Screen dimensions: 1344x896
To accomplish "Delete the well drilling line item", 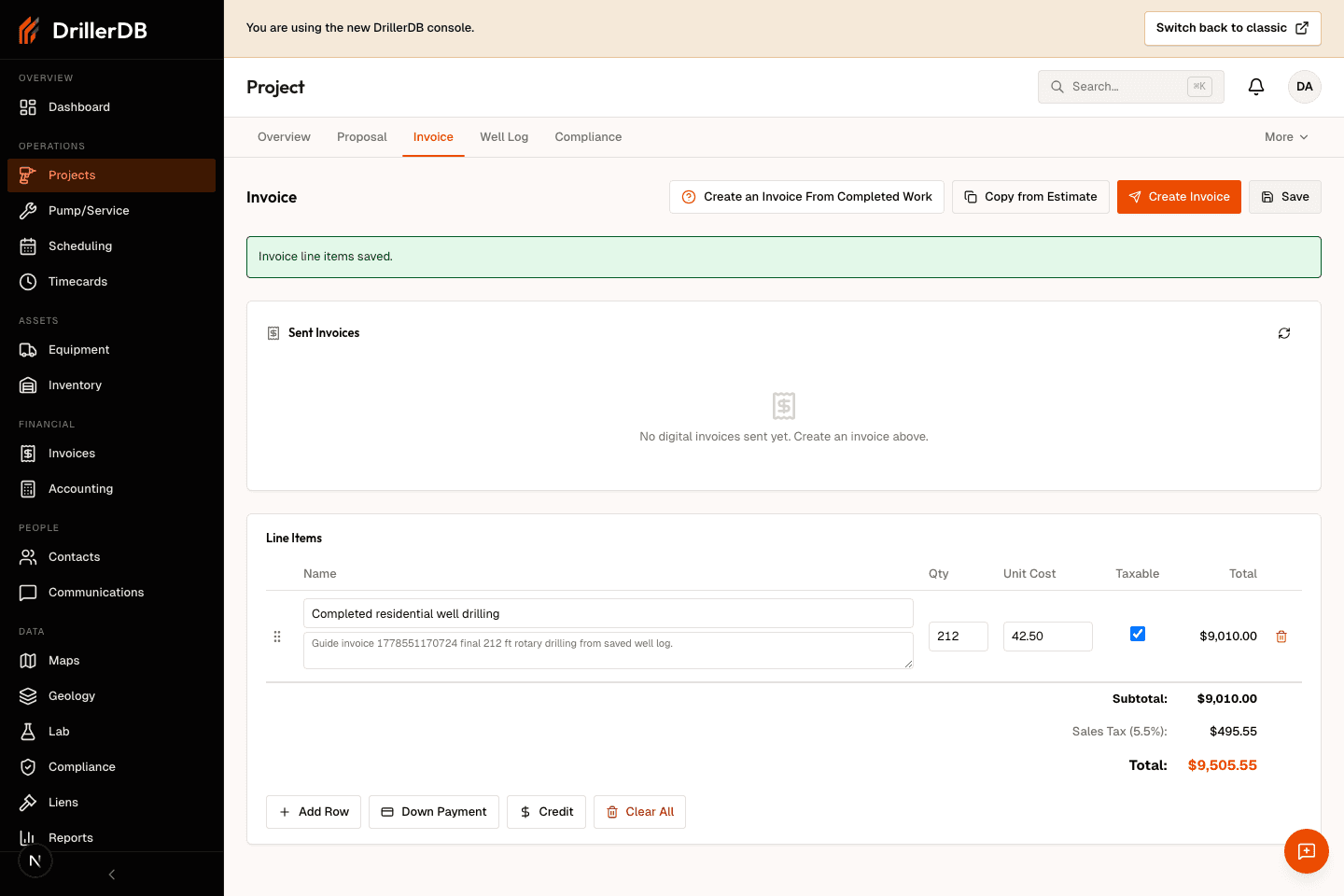I will pyautogui.click(x=1281, y=637).
